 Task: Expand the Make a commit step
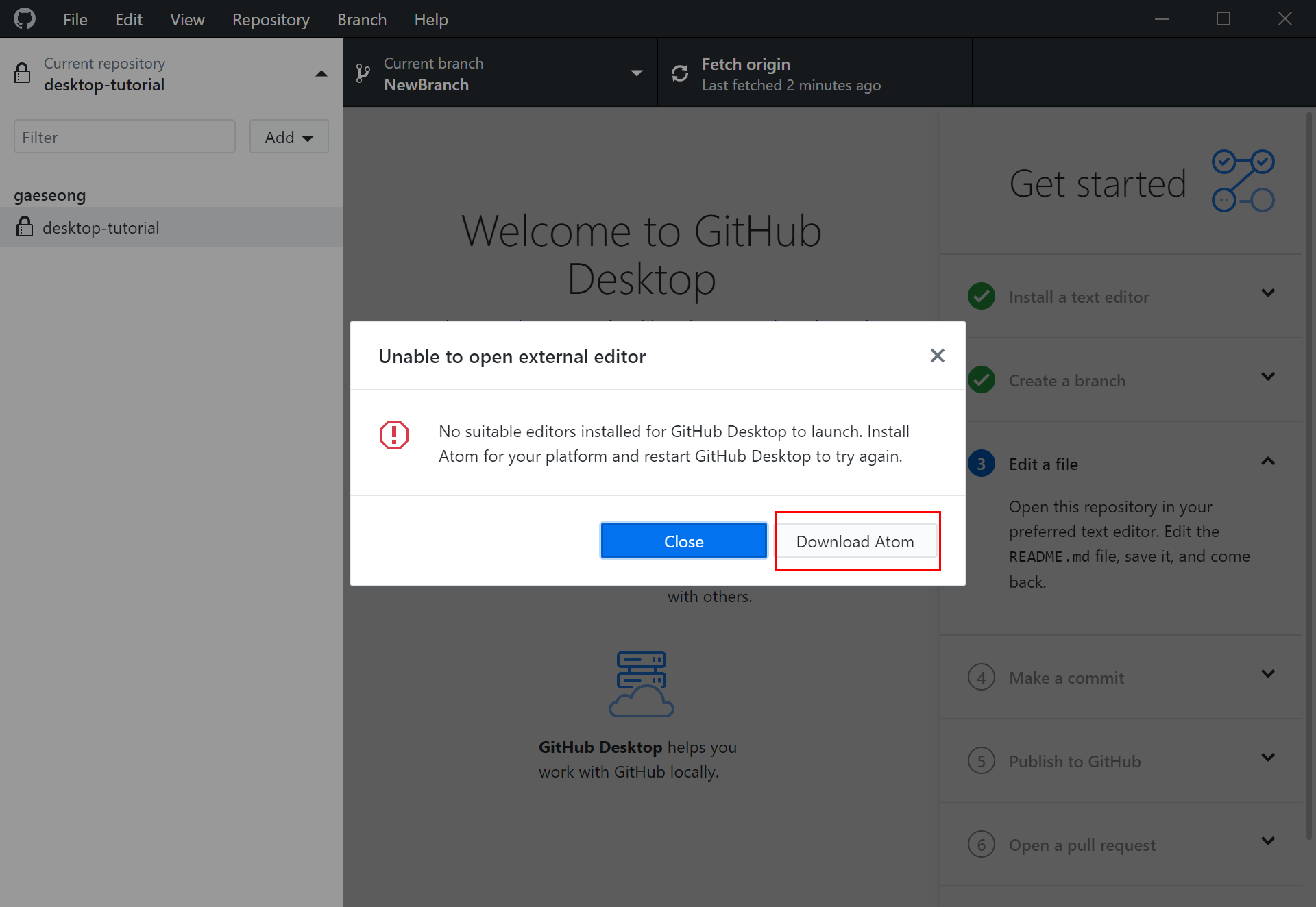click(x=1268, y=674)
